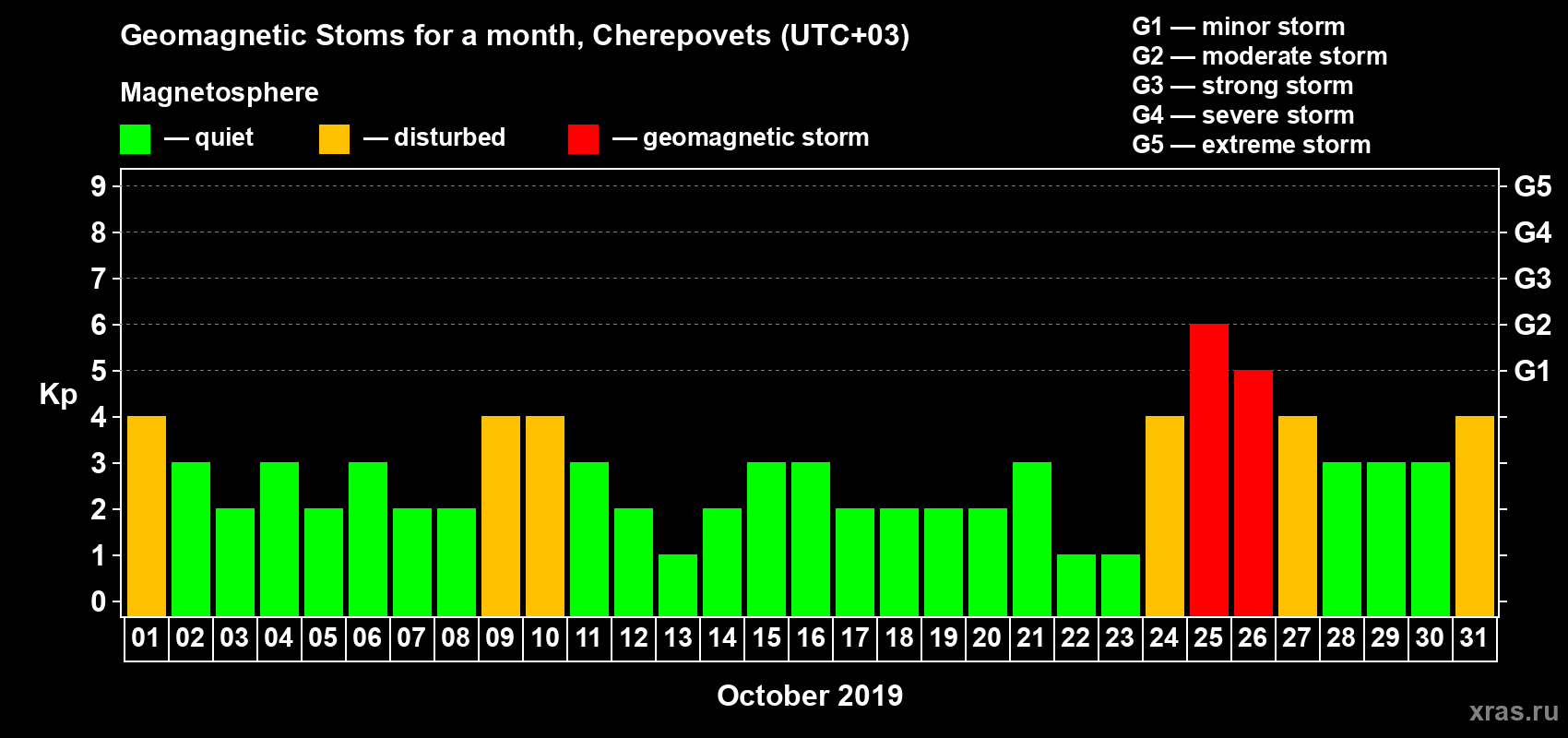Click the date label 09

500,638
